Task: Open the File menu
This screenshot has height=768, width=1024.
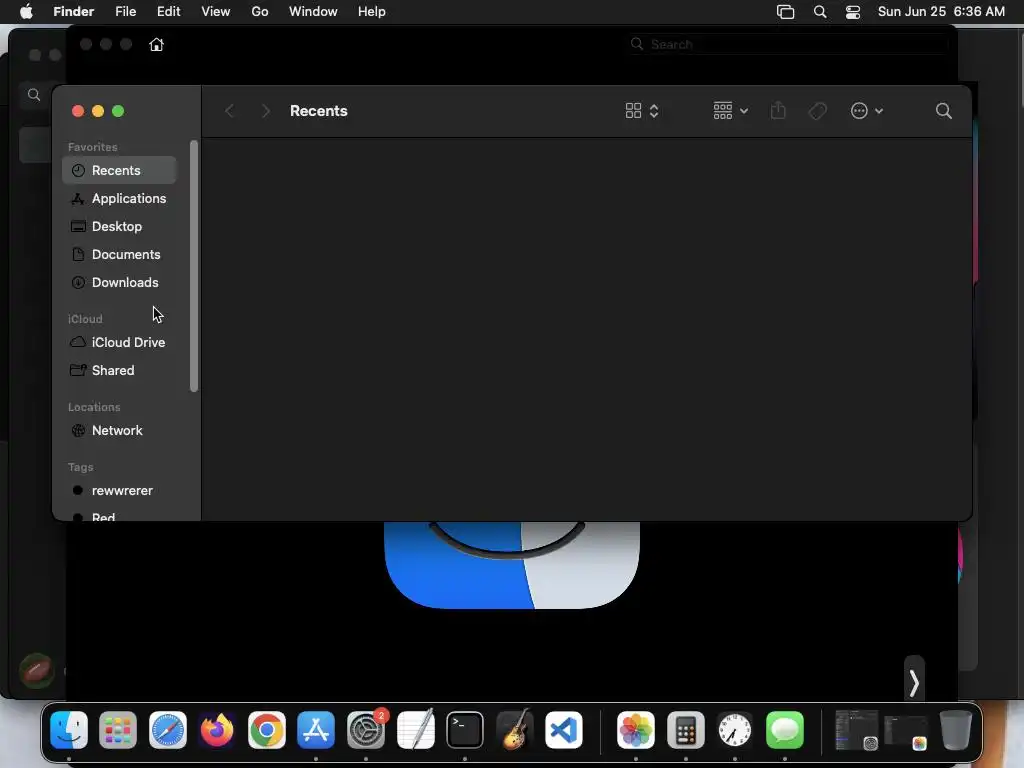Action: (x=125, y=12)
